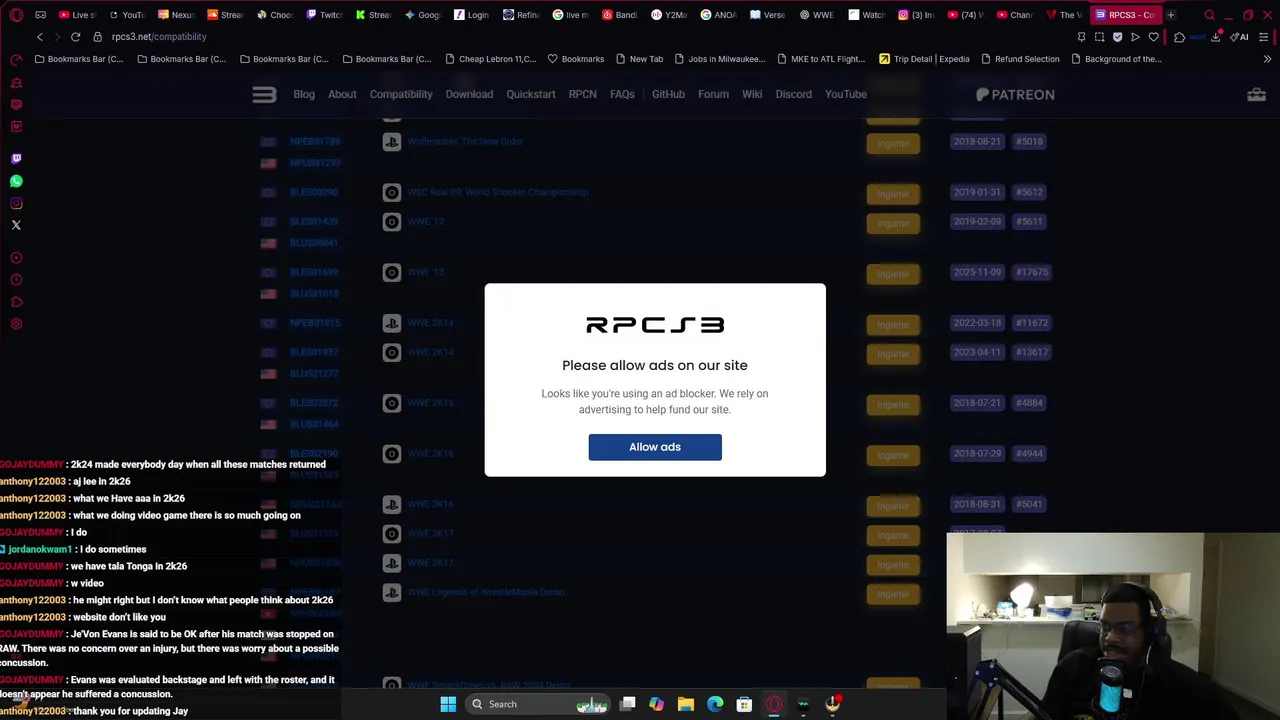
Task: Open Refund Selection bookmark
Action: click(1019, 59)
